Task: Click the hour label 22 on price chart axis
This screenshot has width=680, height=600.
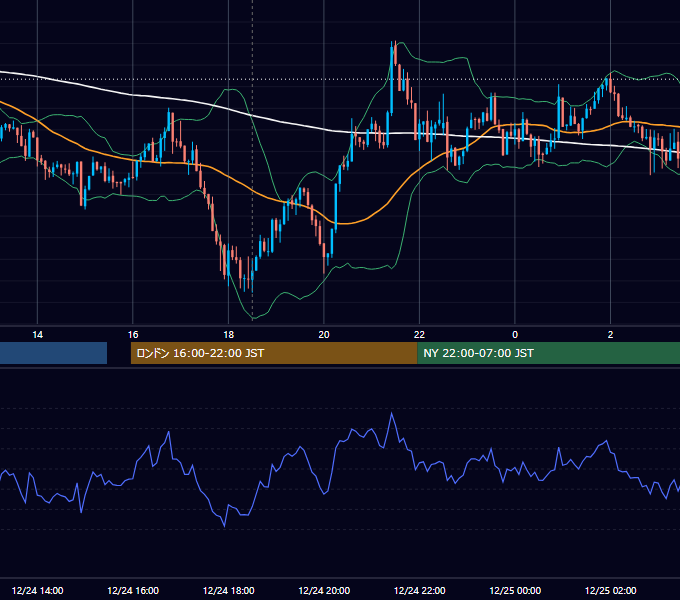Action: point(419,335)
